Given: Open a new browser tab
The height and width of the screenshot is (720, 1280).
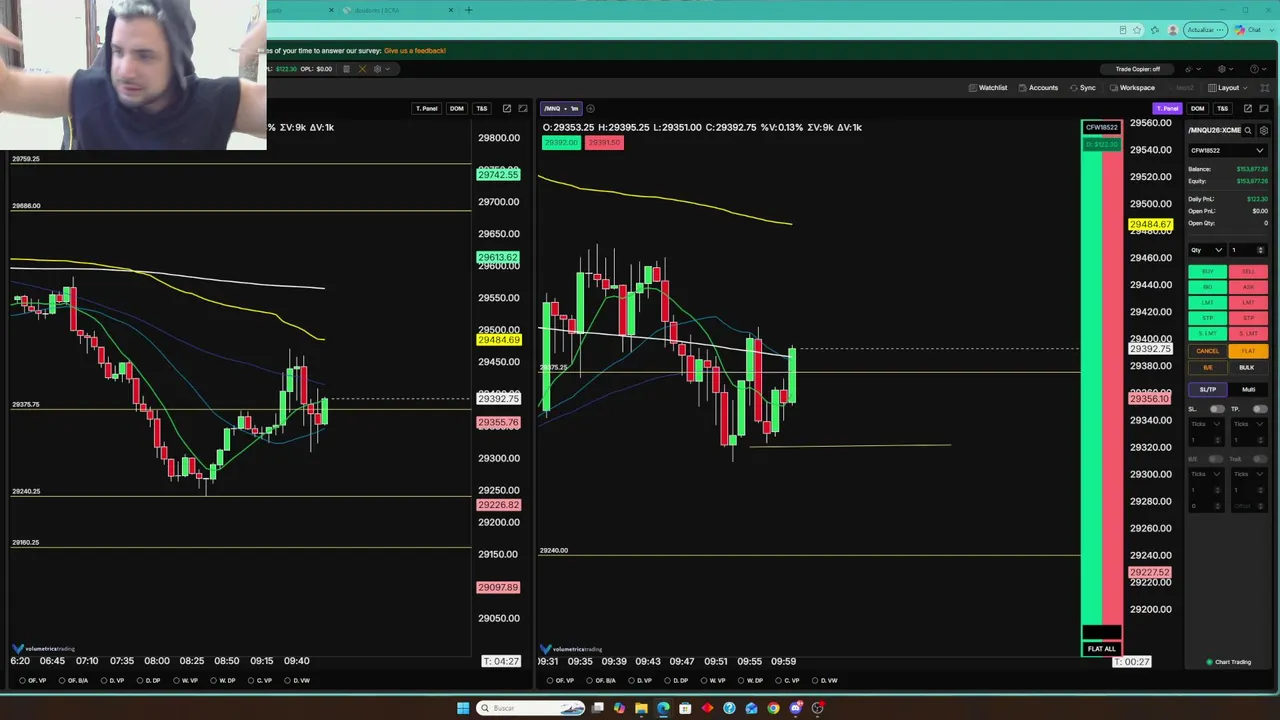Looking at the screenshot, I should 468,10.
